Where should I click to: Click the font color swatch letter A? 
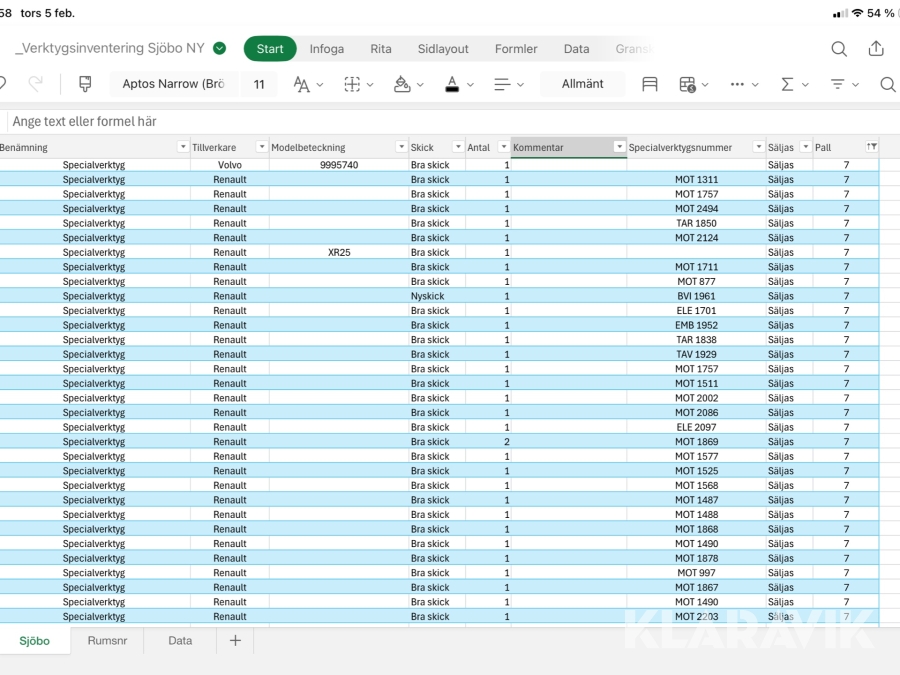[452, 84]
